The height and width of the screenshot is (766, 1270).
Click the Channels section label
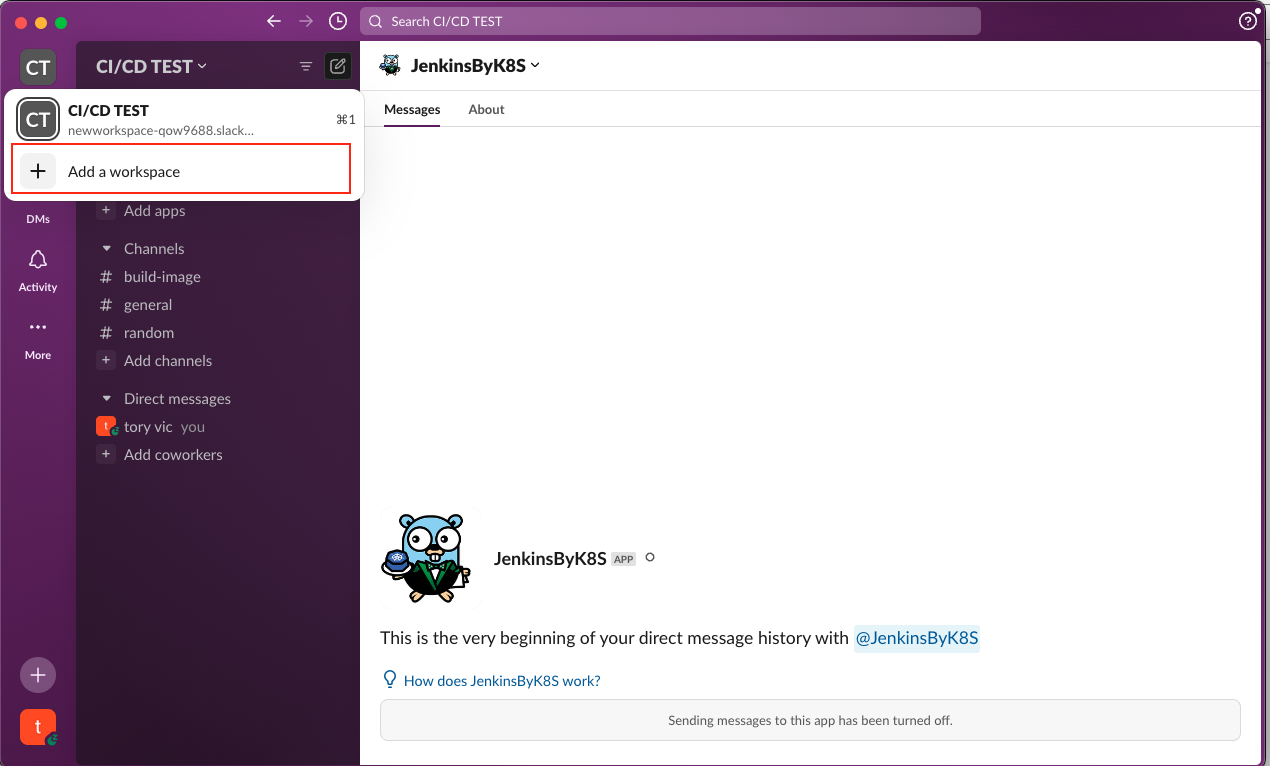point(154,249)
